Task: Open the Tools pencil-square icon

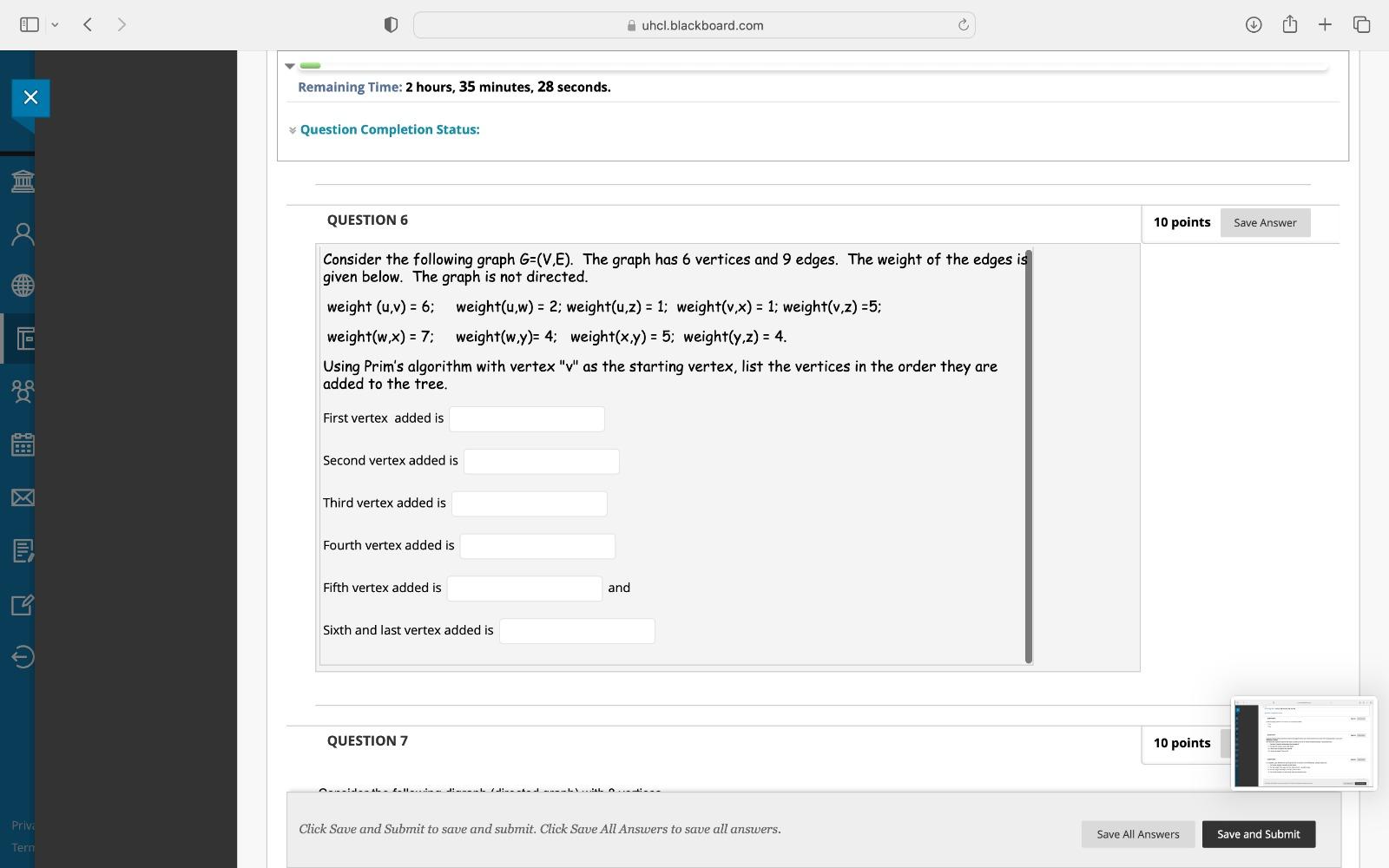Action: (x=23, y=604)
